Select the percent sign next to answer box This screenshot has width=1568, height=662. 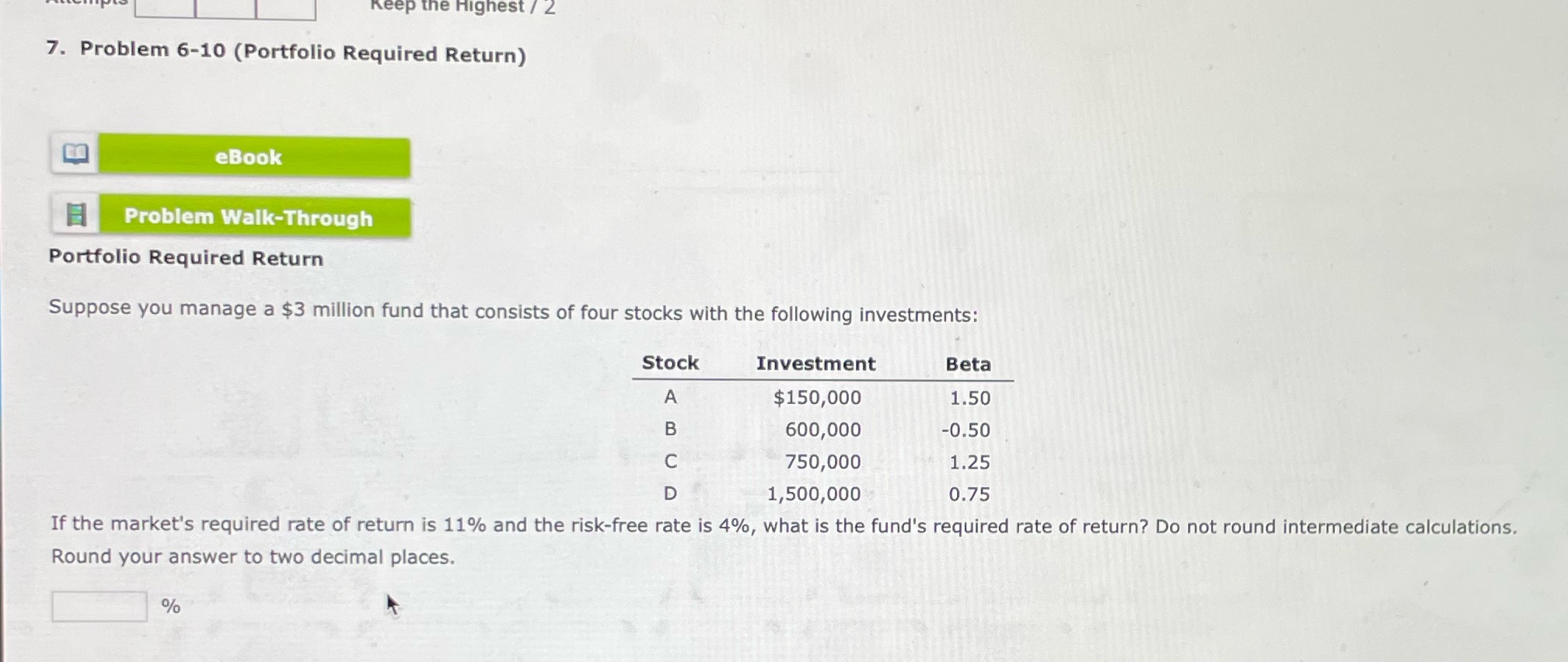click(170, 607)
